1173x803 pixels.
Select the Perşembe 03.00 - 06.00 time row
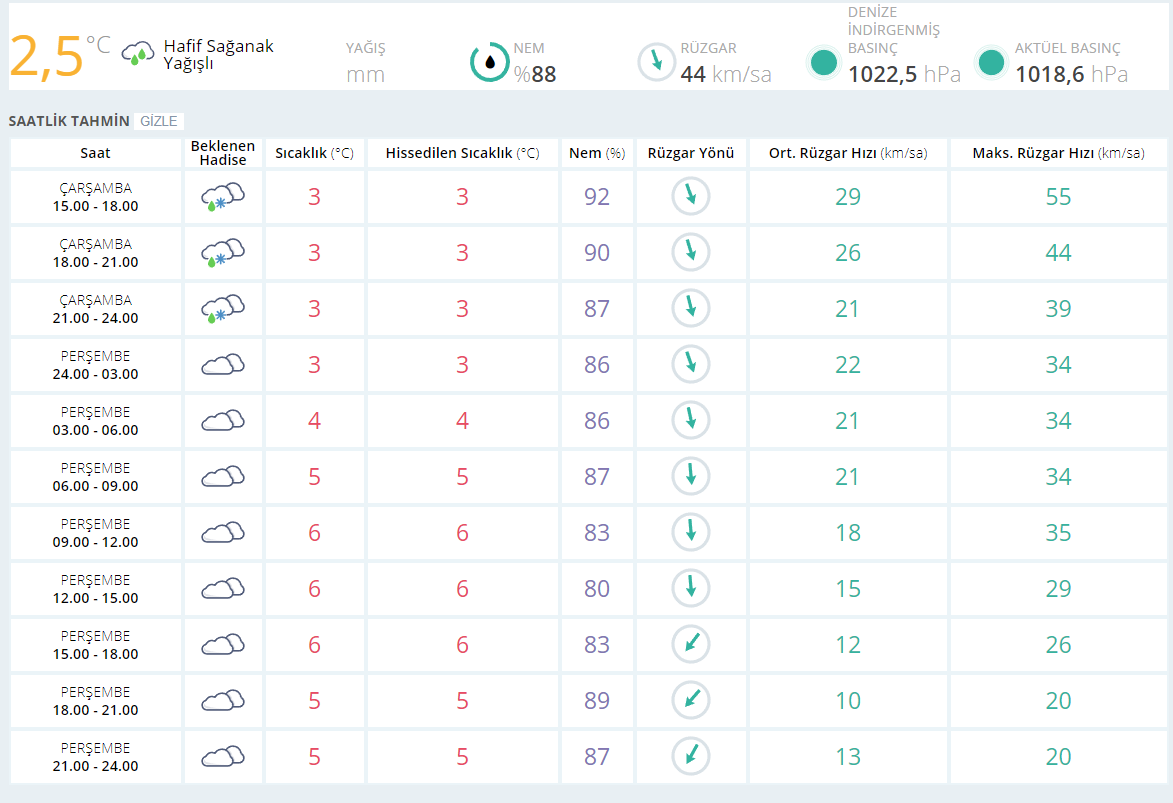click(96, 421)
